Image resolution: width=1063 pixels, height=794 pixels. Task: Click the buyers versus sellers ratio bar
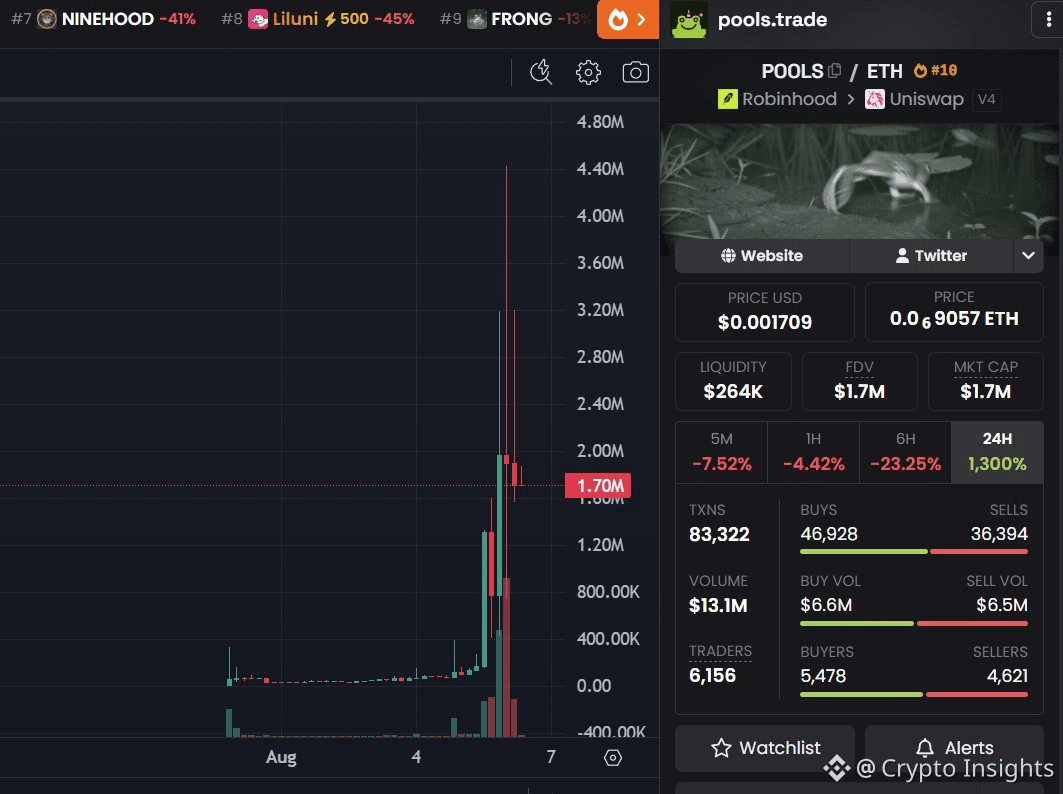914,694
